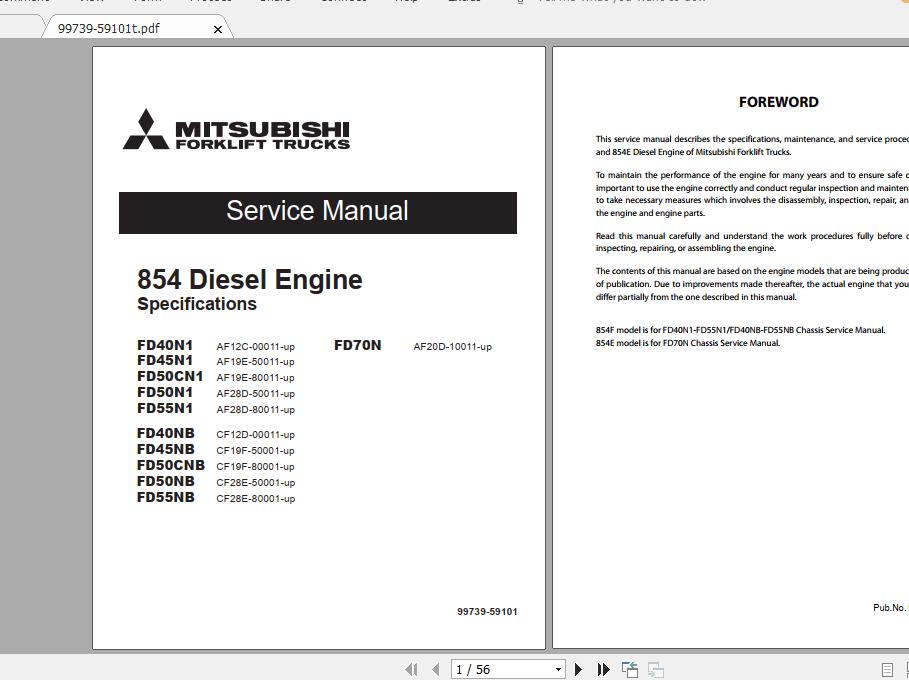Click the Mitsubishi Forklift Trucks logo
This screenshot has height=680, width=909.
[236, 129]
